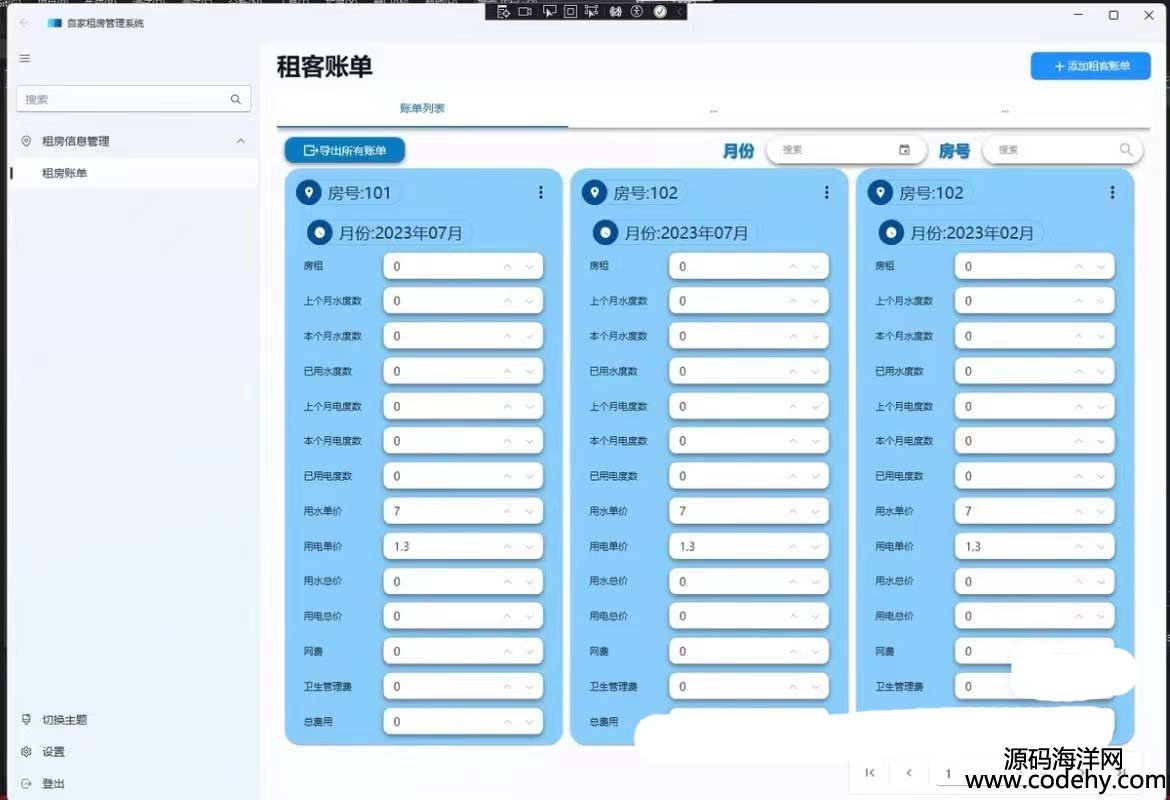Increase 用水单价 value in the 2023年02月 card
1170x800 pixels.
(x=1078, y=511)
